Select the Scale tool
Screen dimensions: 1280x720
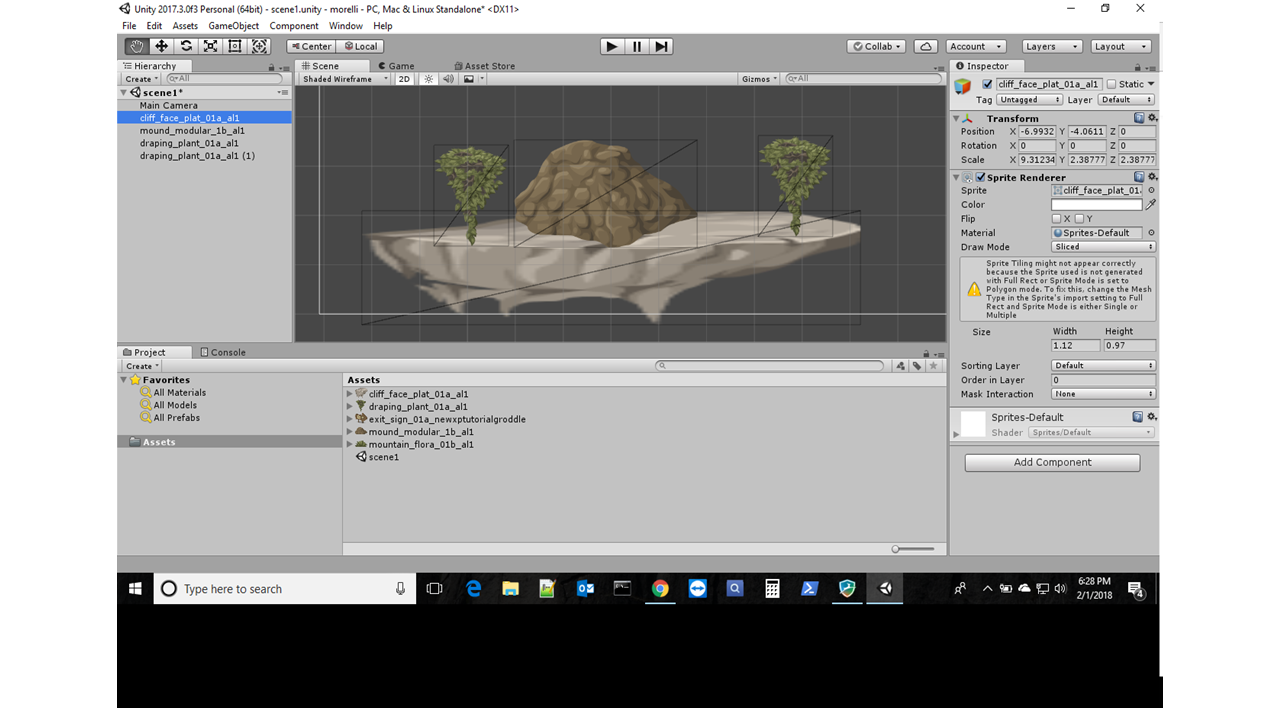pyautogui.click(x=210, y=46)
